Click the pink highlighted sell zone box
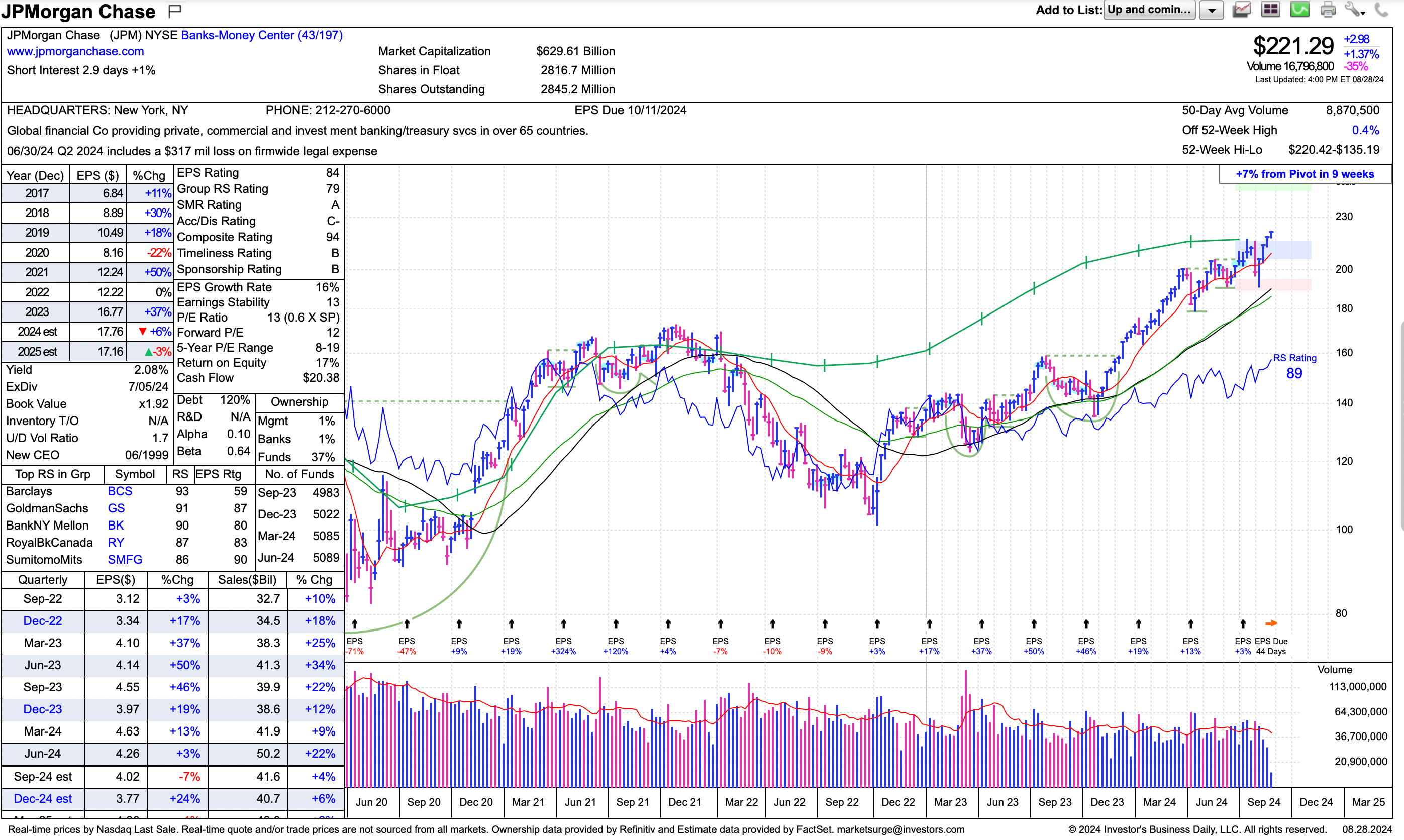1404x840 pixels. click(x=1273, y=285)
